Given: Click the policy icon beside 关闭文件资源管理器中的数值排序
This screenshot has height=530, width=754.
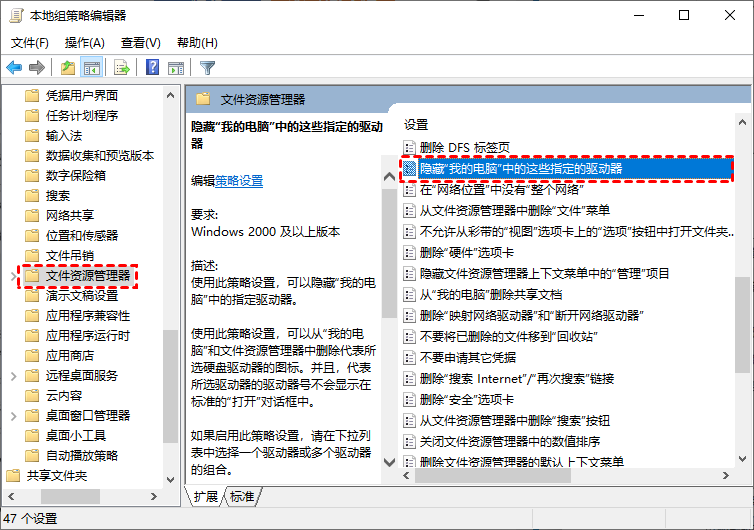Looking at the screenshot, I should point(409,442).
